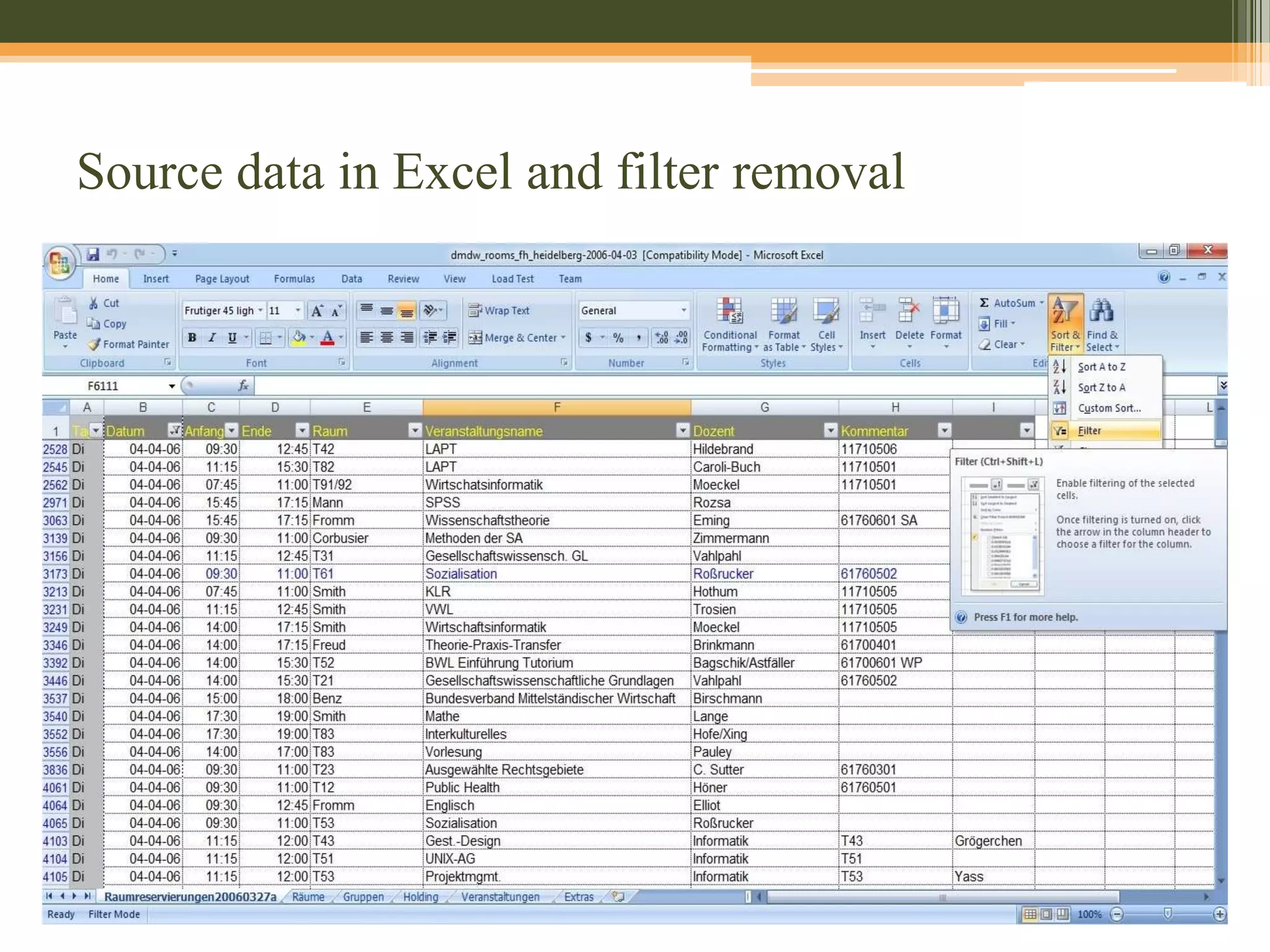The image size is (1270, 952).
Task: Click the Fill button
Action: [997, 324]
